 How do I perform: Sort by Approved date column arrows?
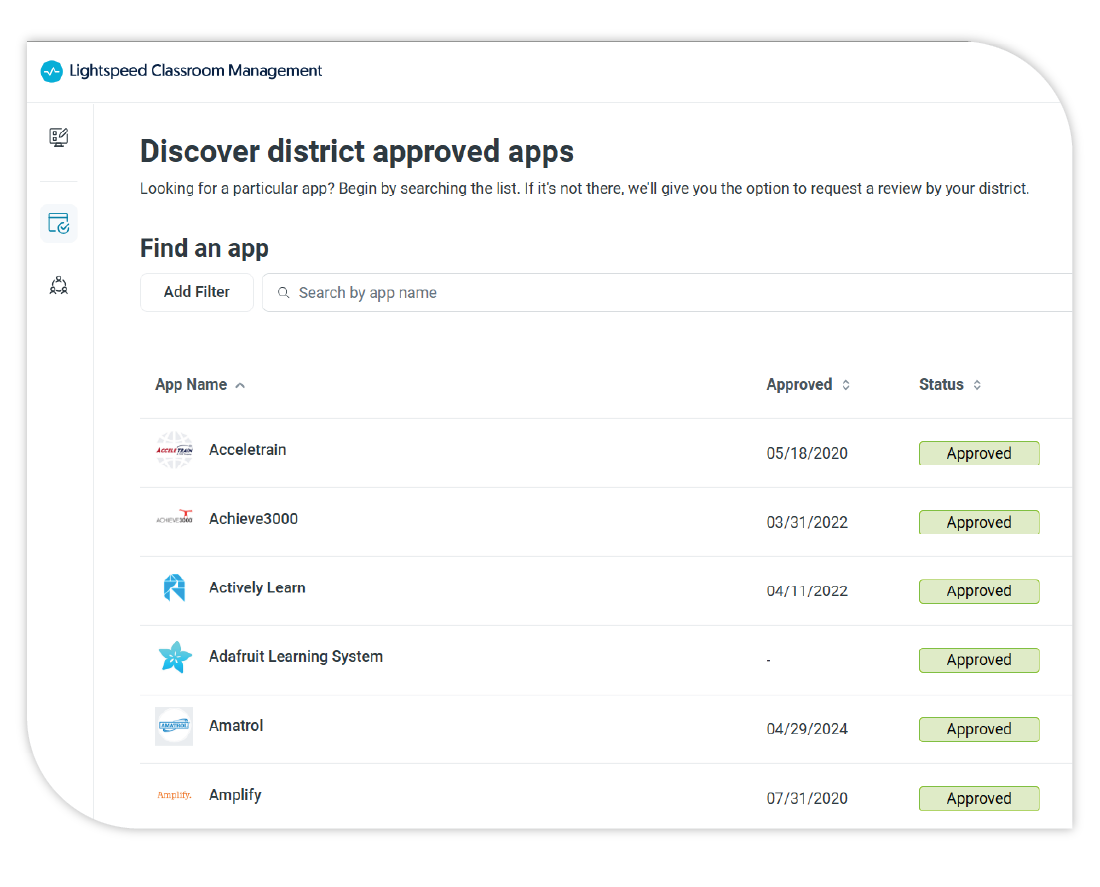coord(846,385)
